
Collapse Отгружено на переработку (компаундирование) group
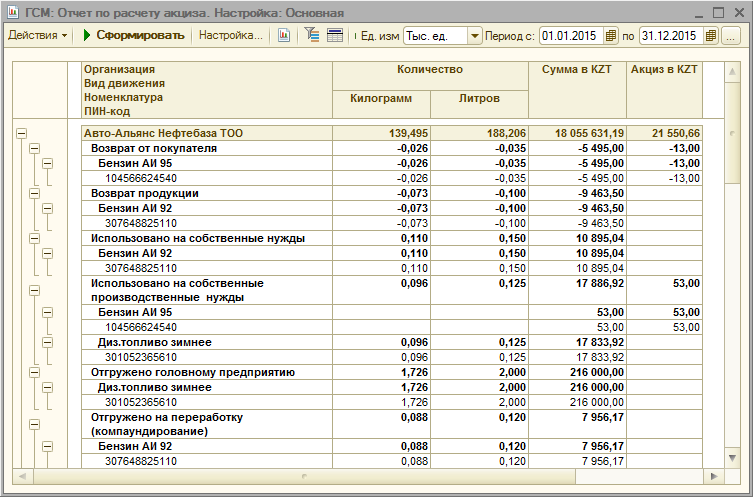tap(34, 424)
